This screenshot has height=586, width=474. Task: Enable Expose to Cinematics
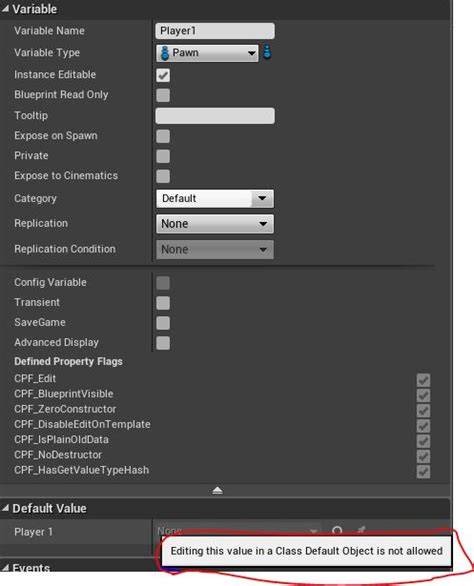(x=163, y=176)
